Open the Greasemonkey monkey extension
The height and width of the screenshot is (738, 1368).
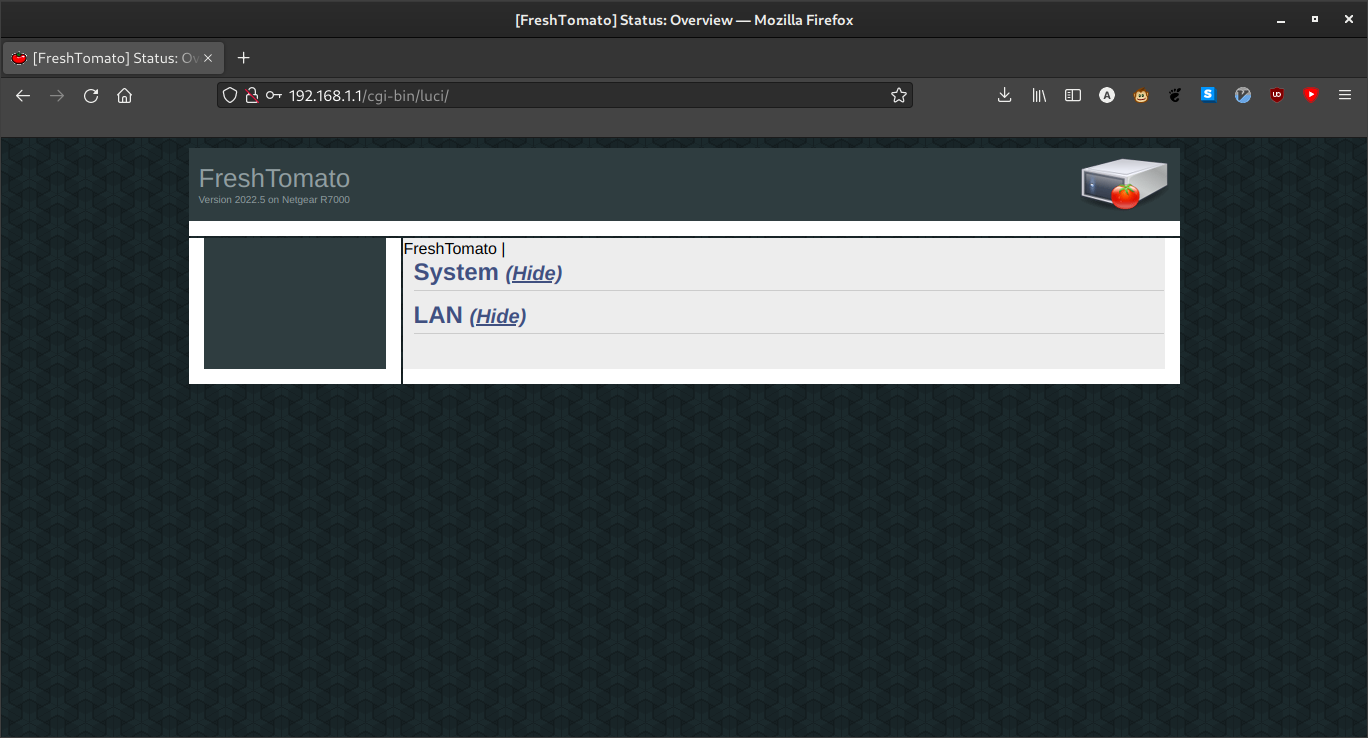[x=1141, y=95]
